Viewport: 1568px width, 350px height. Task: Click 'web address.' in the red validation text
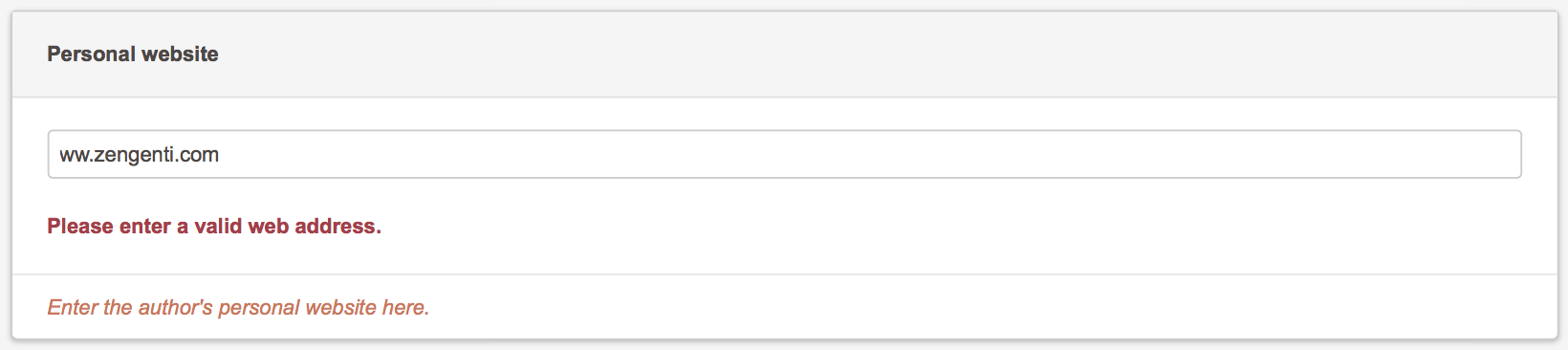pyautogui.click(x=316, y=227)
